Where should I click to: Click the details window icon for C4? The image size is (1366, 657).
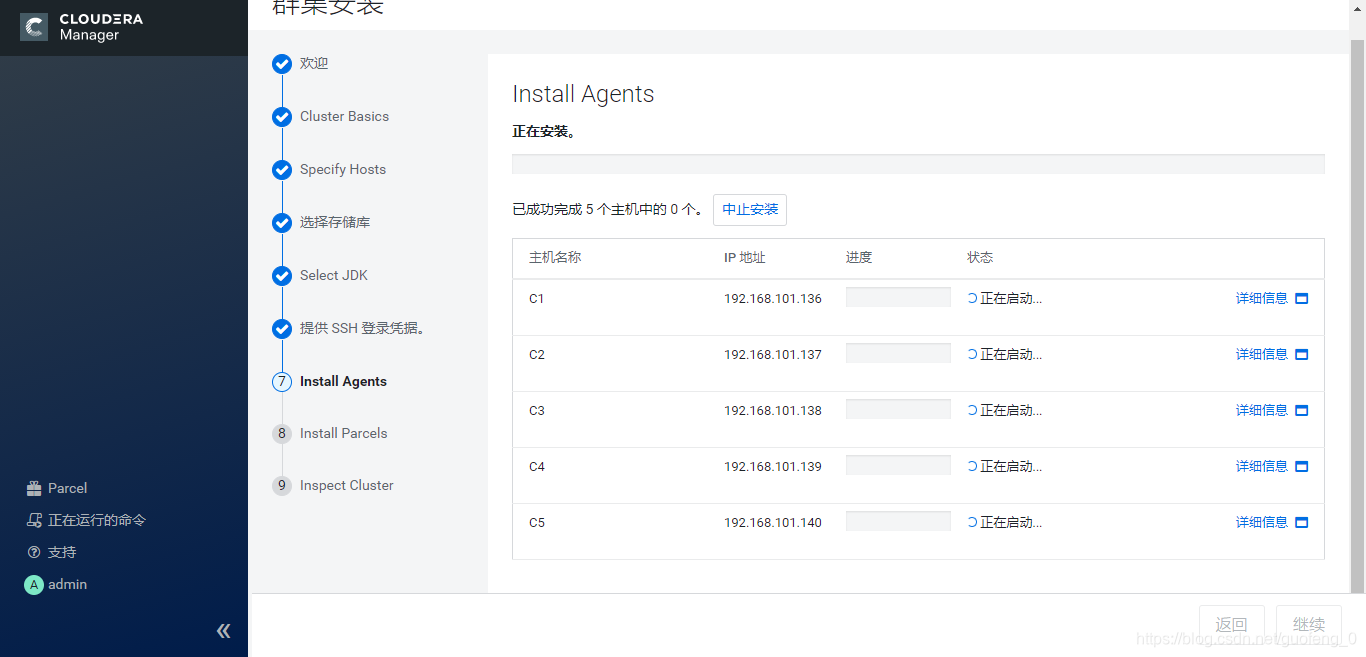(1301, 466)
